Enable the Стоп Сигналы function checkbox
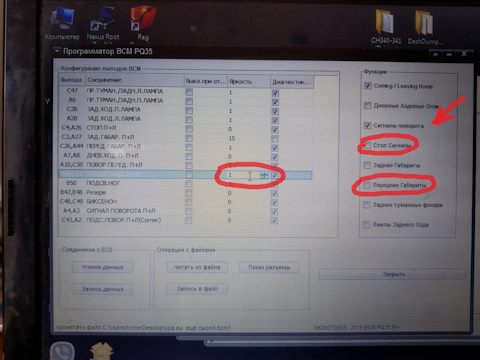 (367, 145)
